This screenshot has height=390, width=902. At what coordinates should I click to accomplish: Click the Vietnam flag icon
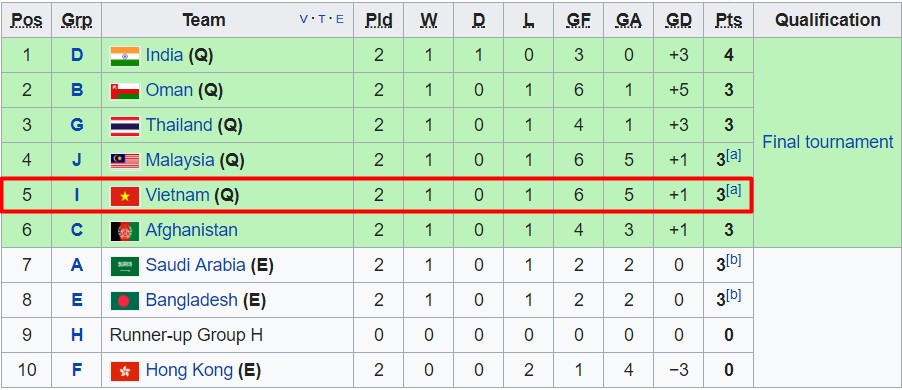pyautogui.click(x=125, y=197)
